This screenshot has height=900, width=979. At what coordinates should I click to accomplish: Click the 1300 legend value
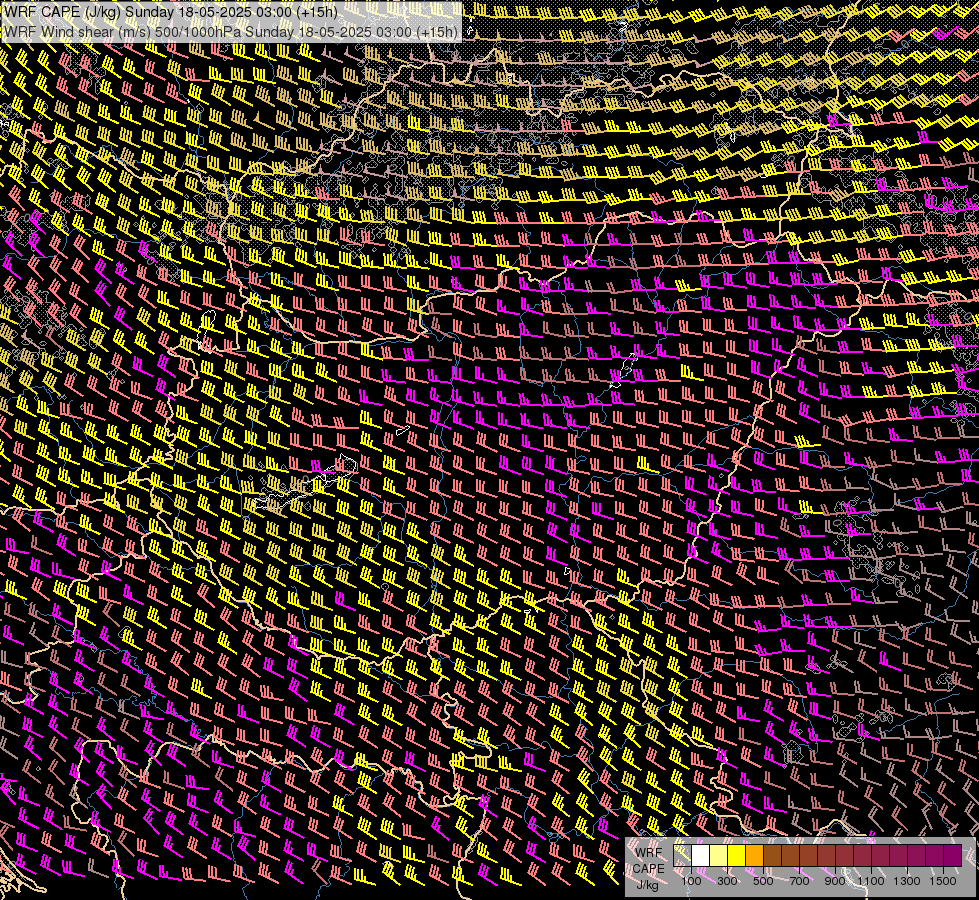907,881
